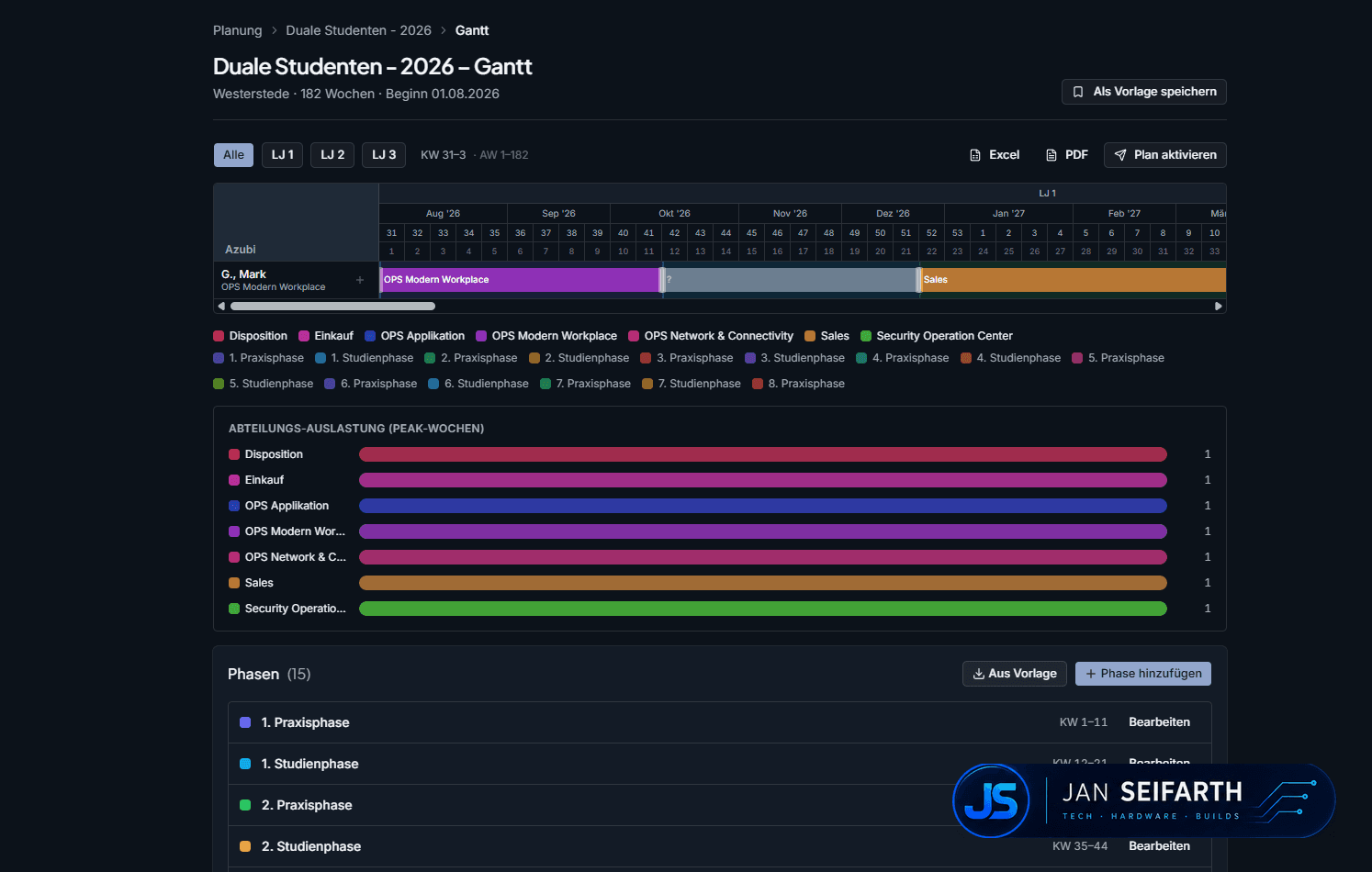Click the 2. Praxisphase phase row

720,805
